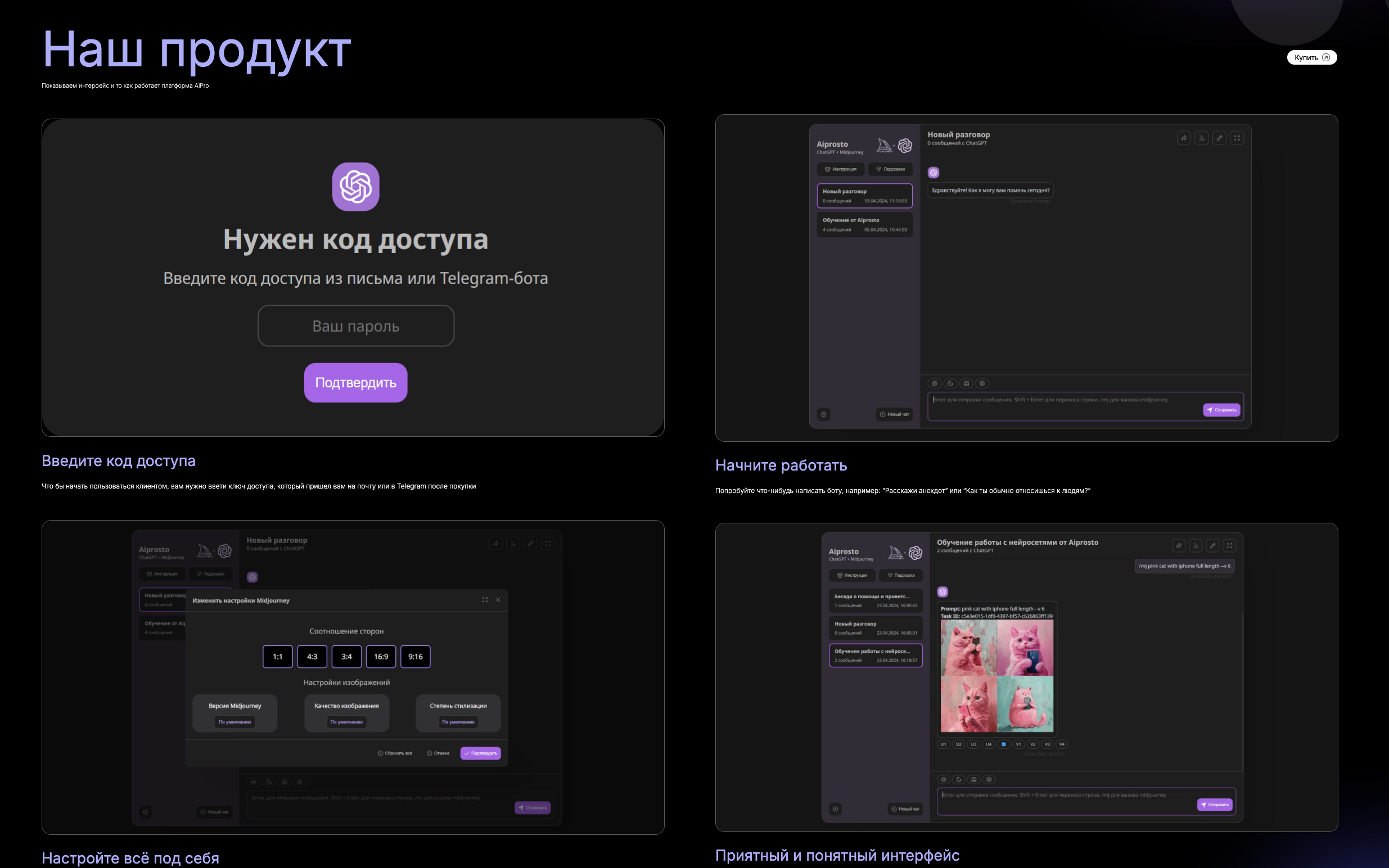1389x868 pixels.
Task: Select the 4:3 aspect ratio option
Action: (x=312, y=657)
